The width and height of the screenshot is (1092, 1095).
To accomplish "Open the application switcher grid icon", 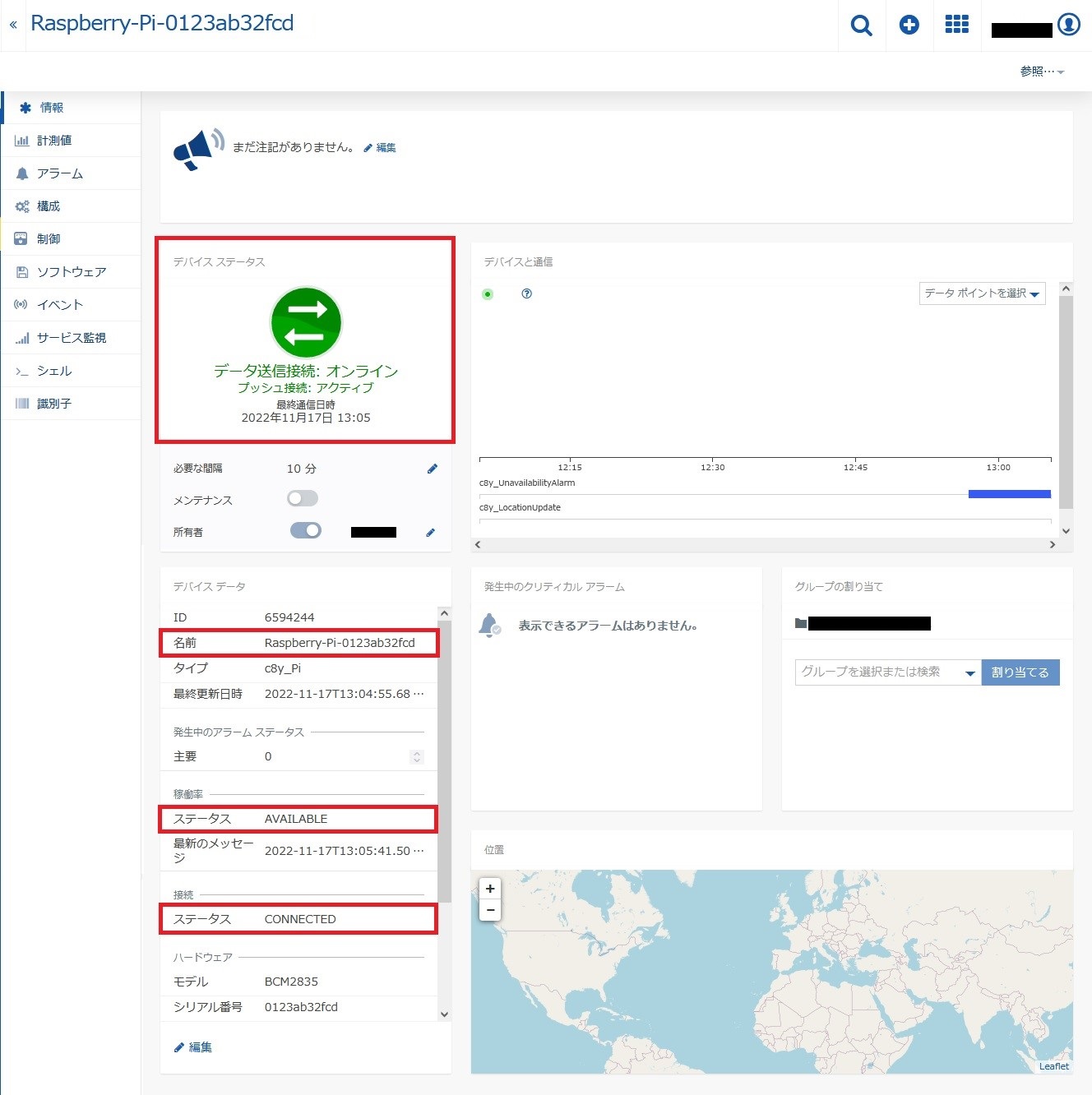I will pyautogui.click(x=956, y=25).
